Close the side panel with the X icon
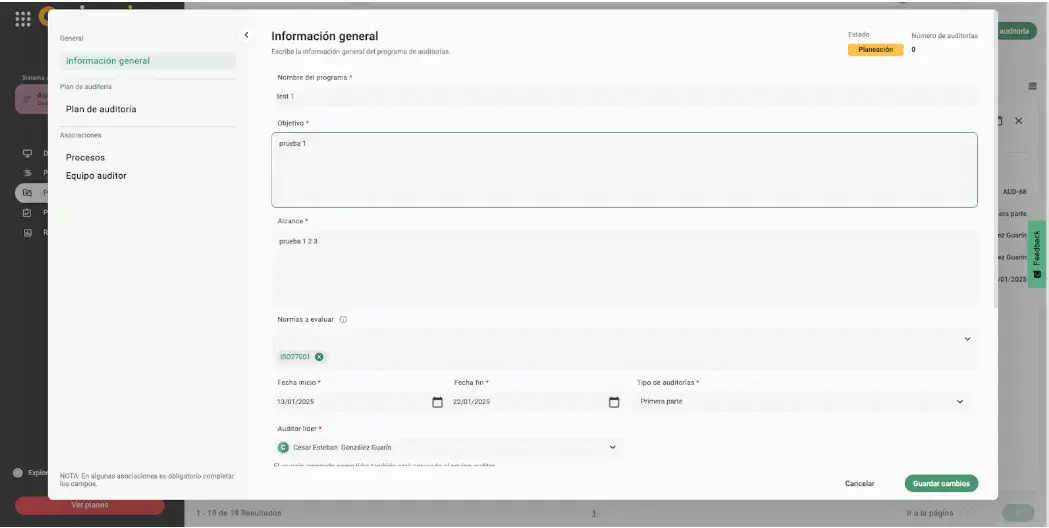Image resolution: width=1049 pixels, height=528 pixels. (1019, 120)
